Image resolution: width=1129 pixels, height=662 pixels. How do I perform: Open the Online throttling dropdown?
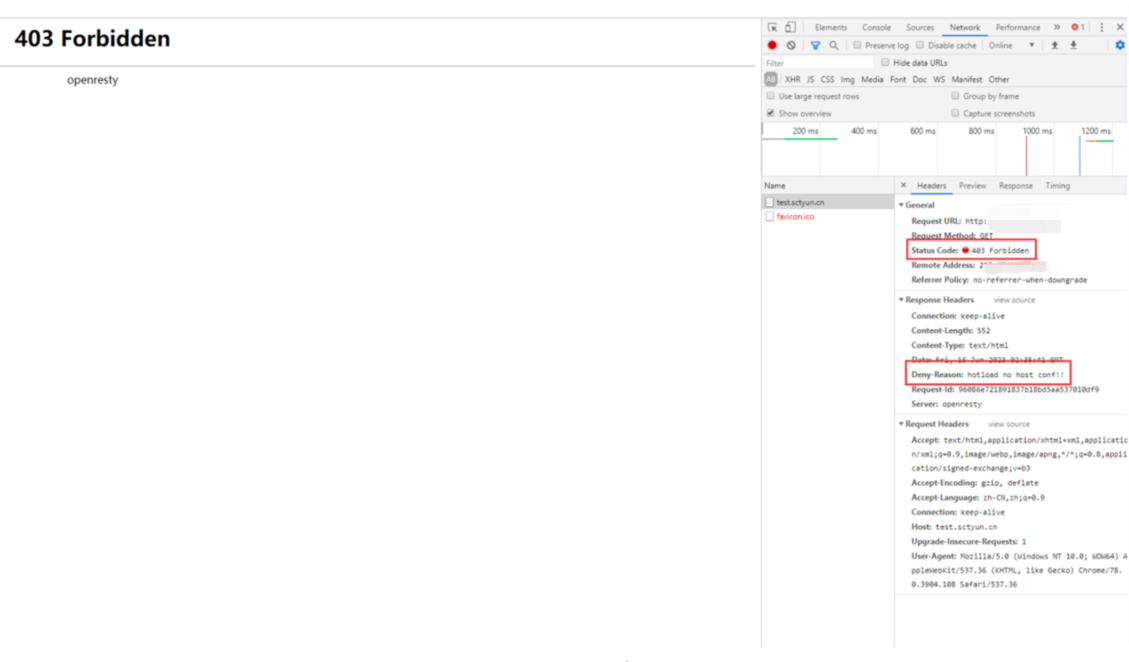pyautogui.click(x=1012, y=45)
